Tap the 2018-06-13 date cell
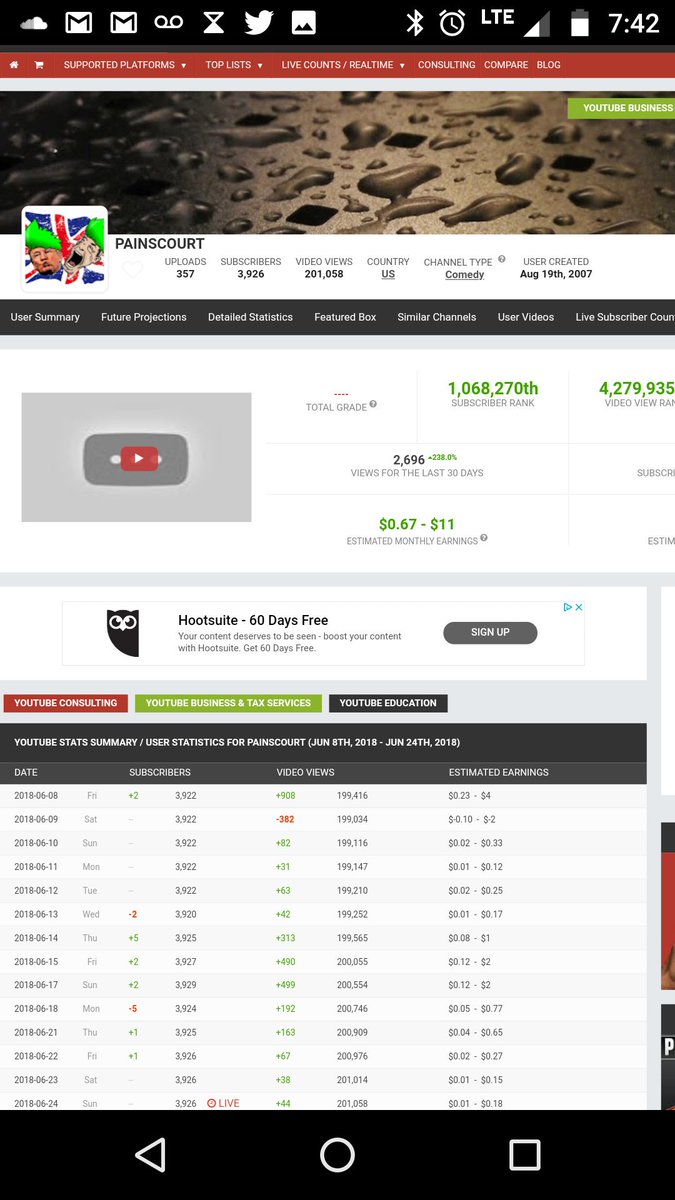This screenshot has width=675, height=1200. coord(37,914)
